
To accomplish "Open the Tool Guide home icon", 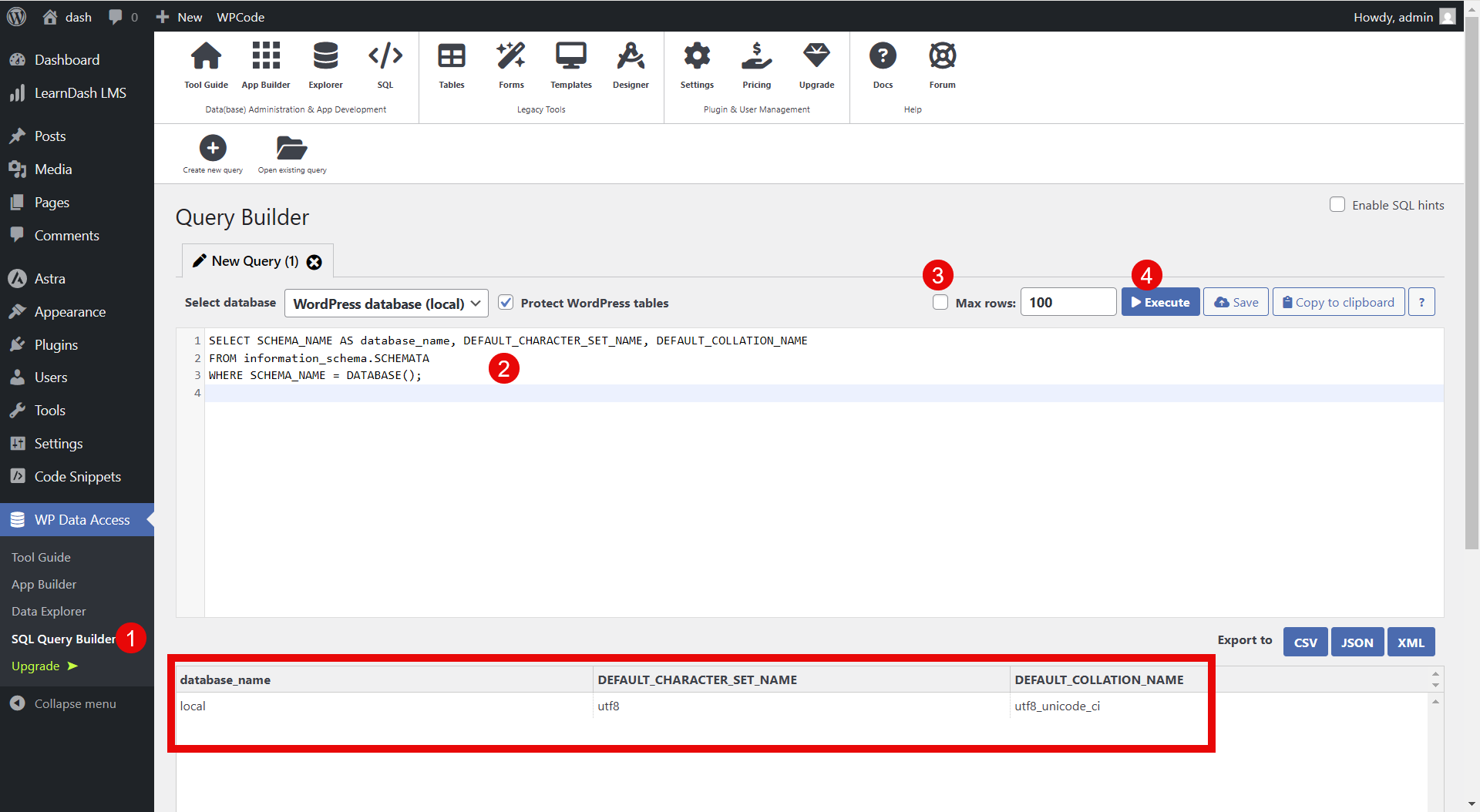I will click(206, 57).
